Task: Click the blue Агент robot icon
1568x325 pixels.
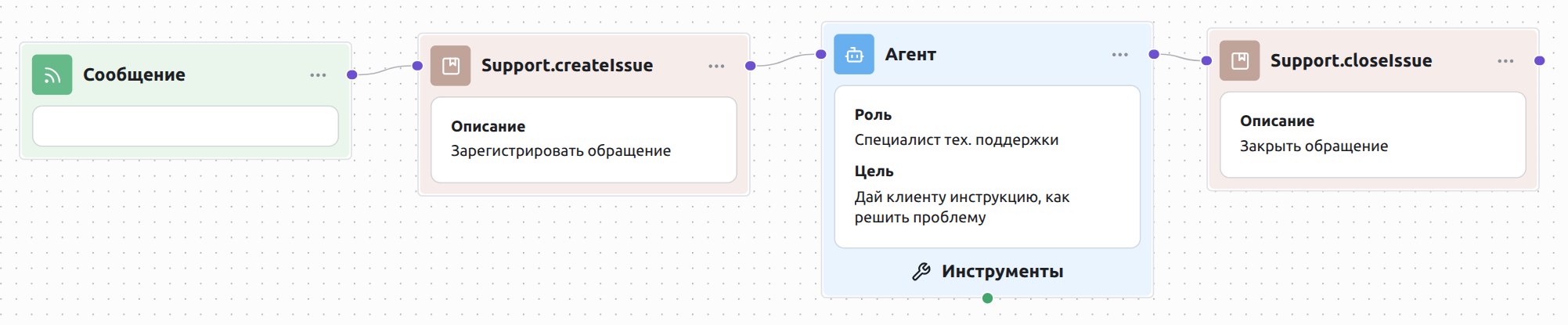Action: 854,55
